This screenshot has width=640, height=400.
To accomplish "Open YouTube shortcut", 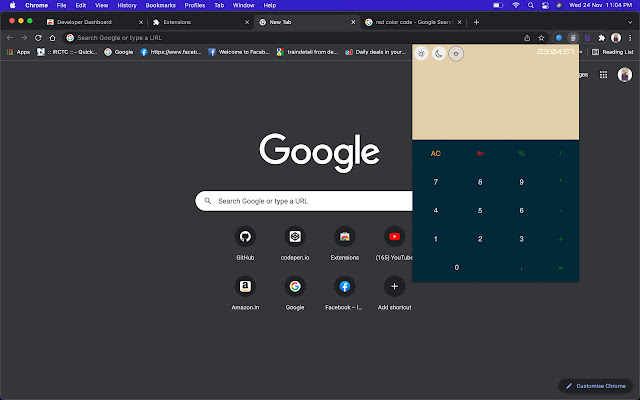I will point(394,244).
